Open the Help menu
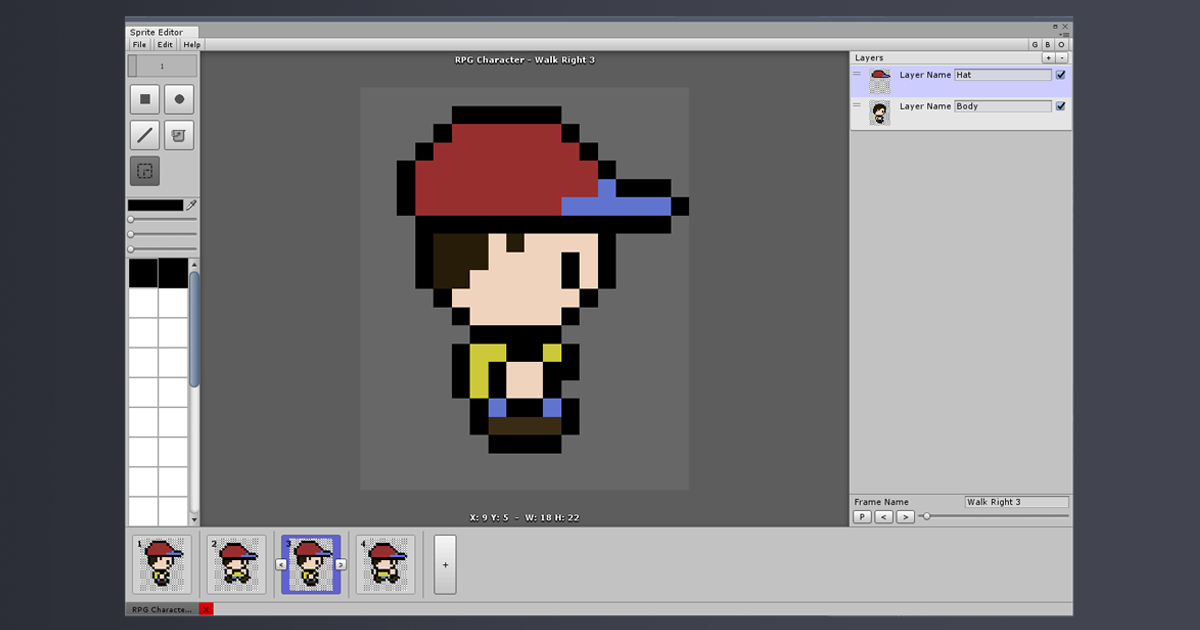 coord(192,44)
